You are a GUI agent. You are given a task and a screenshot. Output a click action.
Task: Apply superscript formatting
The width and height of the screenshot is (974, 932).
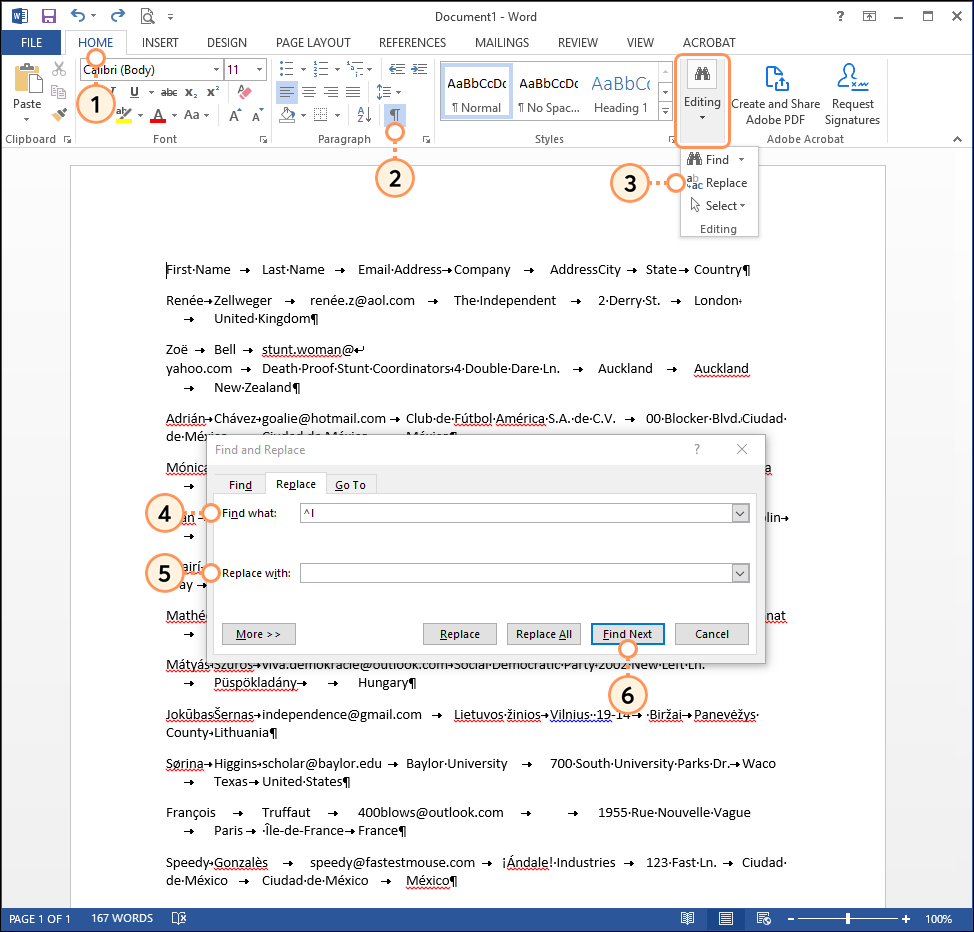tap(212, 92)
